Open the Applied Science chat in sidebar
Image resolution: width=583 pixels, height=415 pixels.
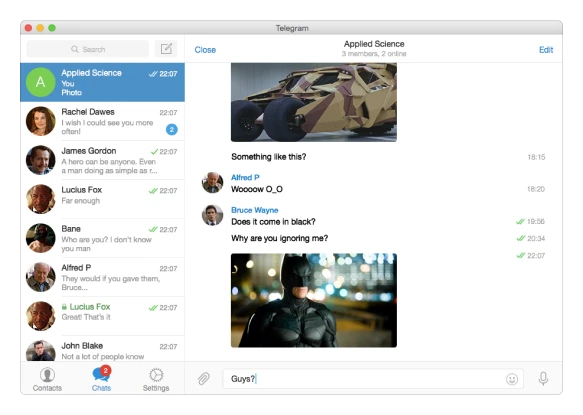click(102, 82)
